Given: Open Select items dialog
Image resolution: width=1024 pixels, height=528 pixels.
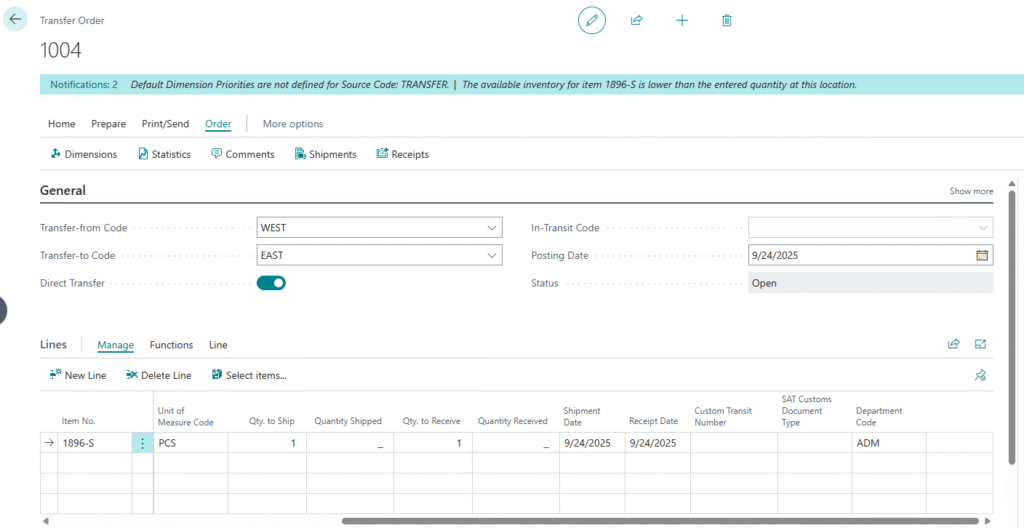Looking at the screenshot, I should click(249, 375).
